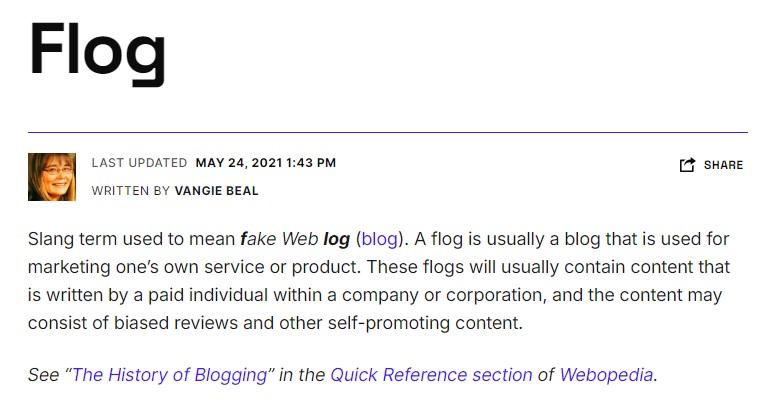Open 'The History of Blogging' link
The width and height of the screenshot is (778, 411).
pos(170,375)
